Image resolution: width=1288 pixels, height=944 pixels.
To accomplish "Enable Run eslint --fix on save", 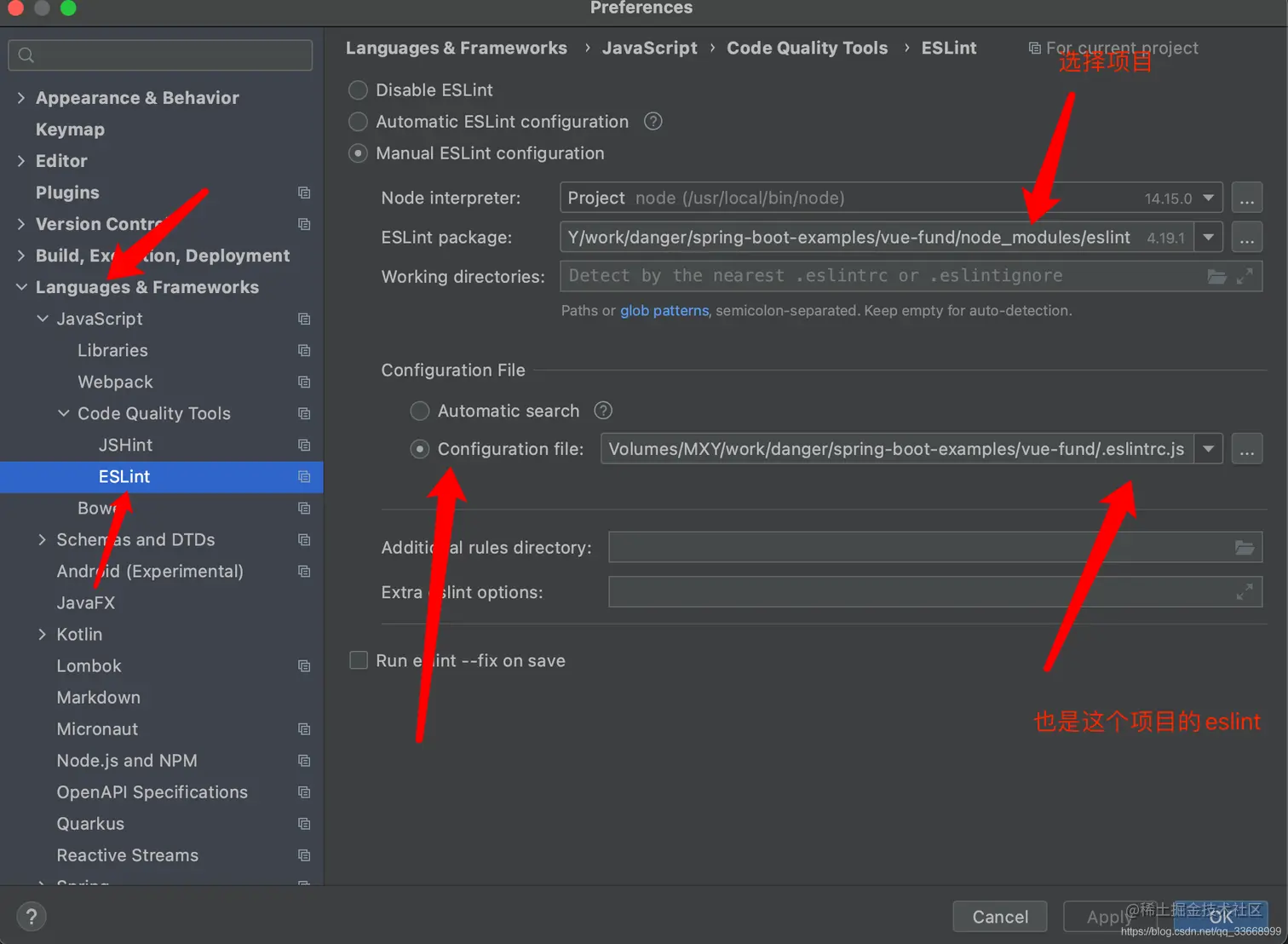I will point(359,660).
